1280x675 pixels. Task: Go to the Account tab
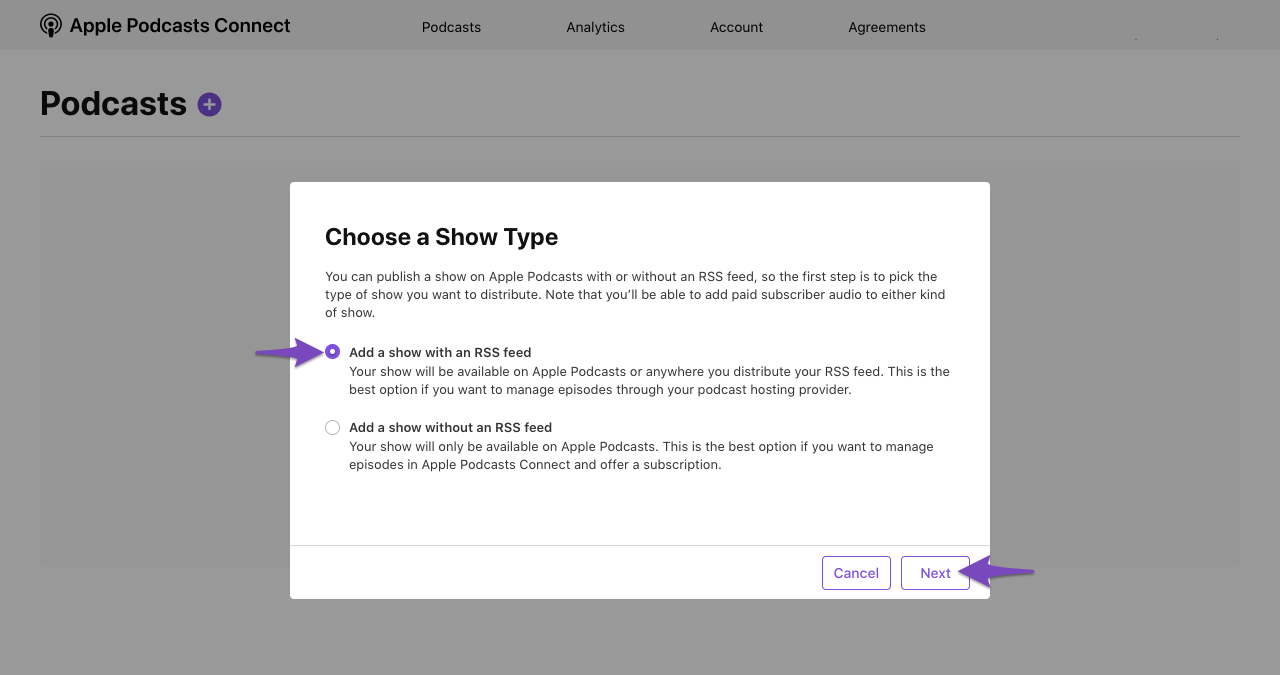click(736, 27)
